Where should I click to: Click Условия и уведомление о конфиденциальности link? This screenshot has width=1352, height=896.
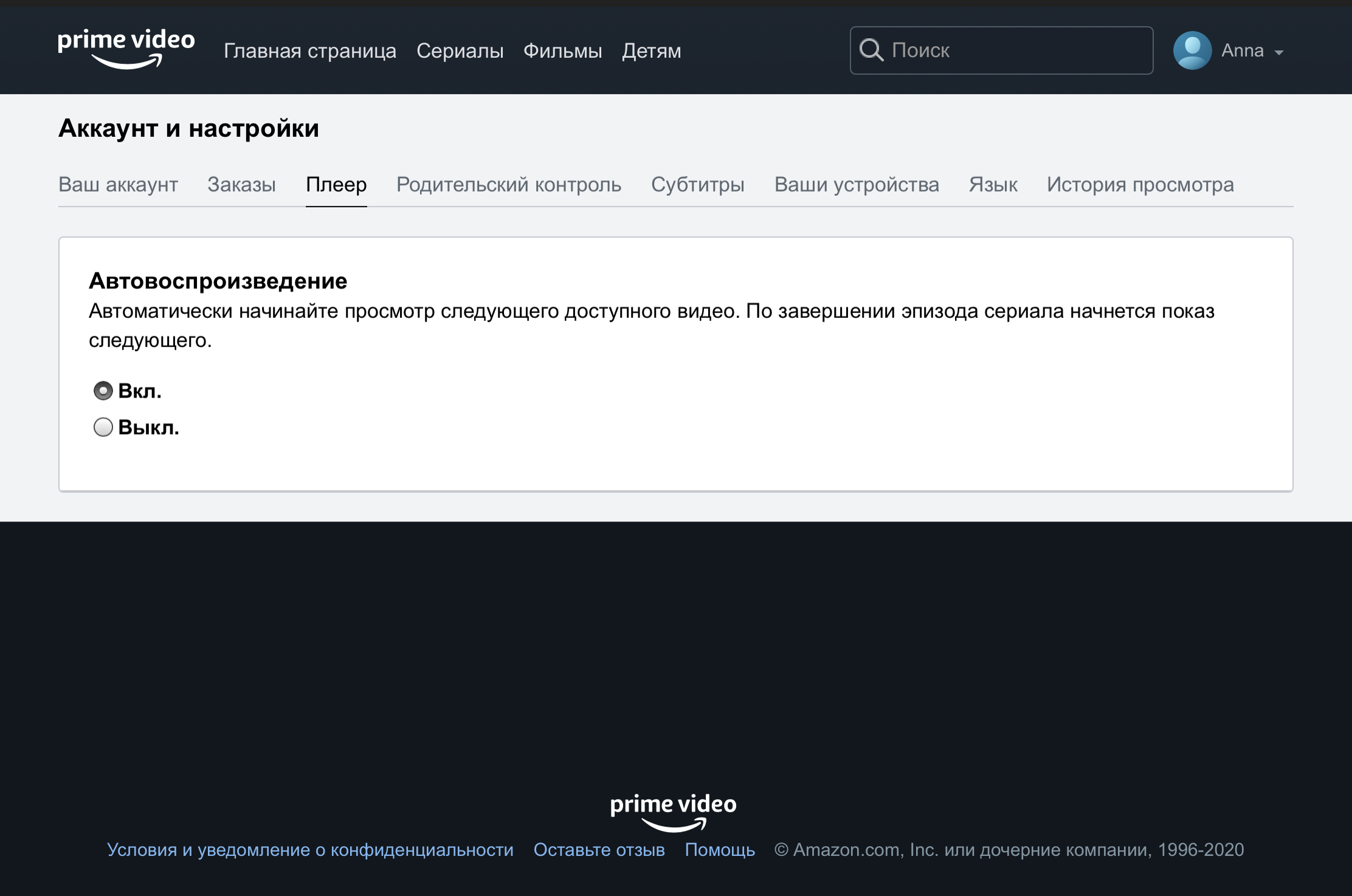[310, 849]
